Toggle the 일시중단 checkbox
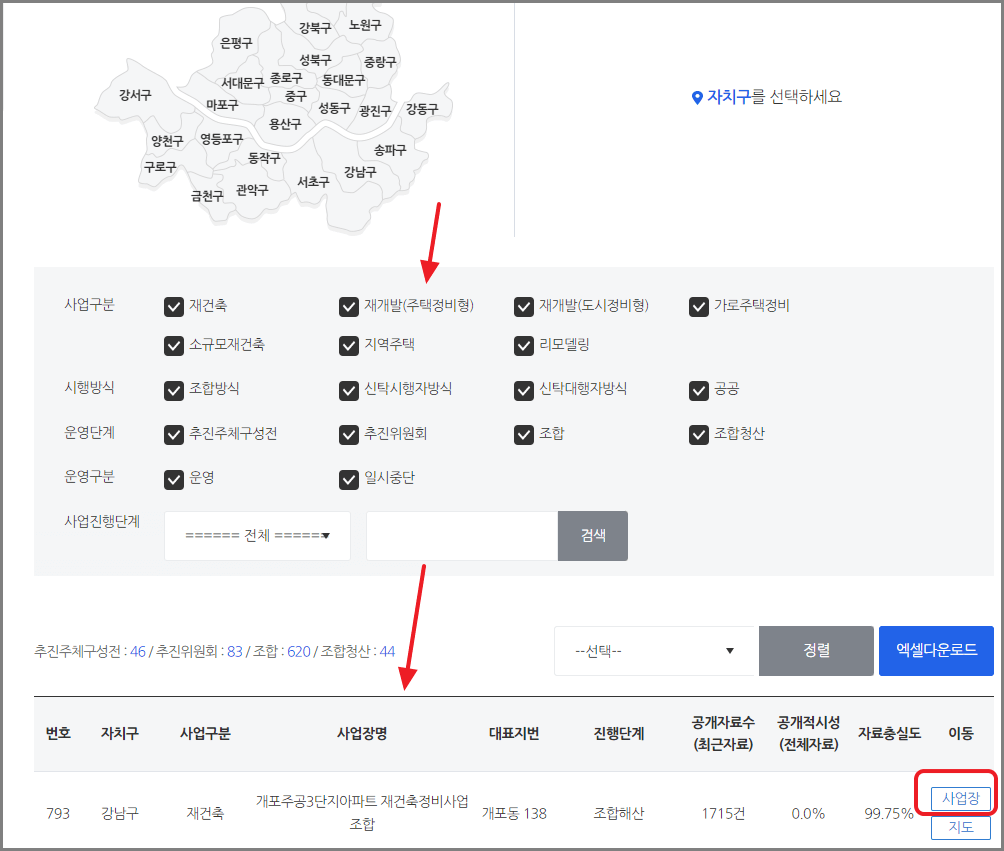1004x851 pixels. [x=348, y=477]
